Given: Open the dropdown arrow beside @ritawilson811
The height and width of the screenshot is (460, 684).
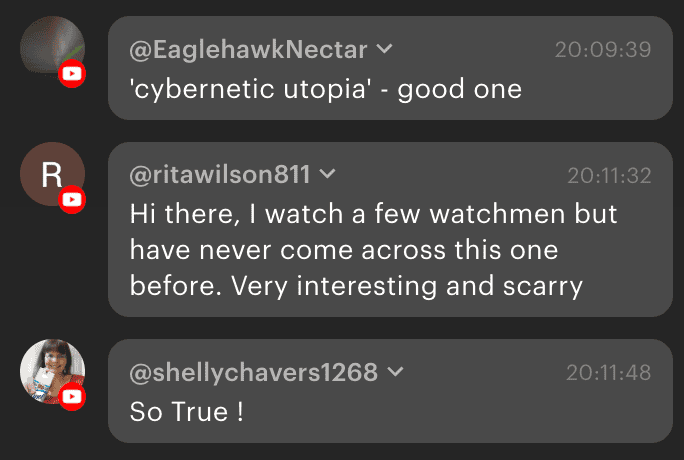Looking at the screenshot, I should coord(327,175).
